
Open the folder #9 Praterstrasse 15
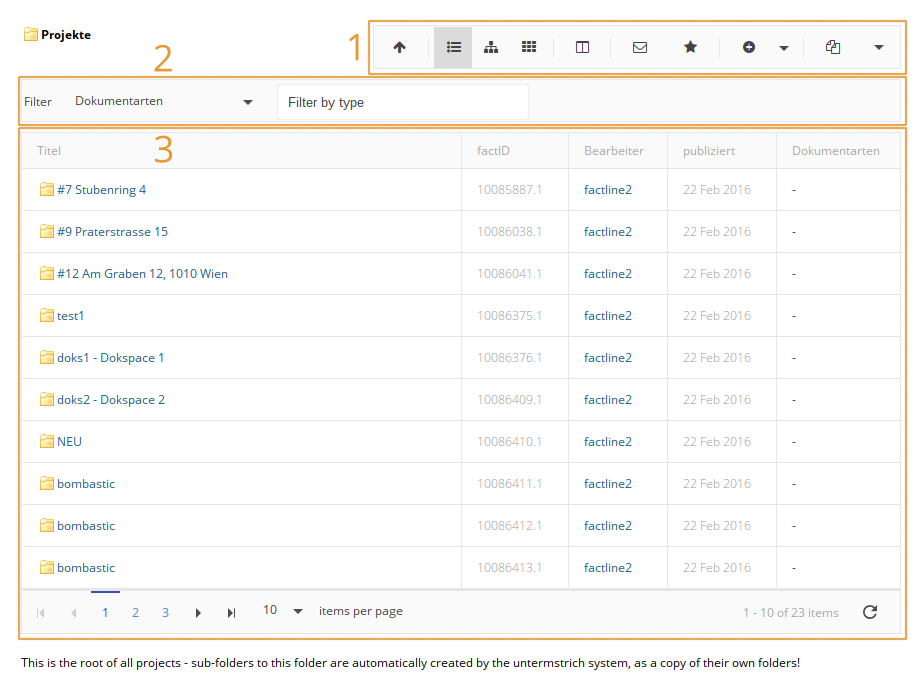pos(114,231)
